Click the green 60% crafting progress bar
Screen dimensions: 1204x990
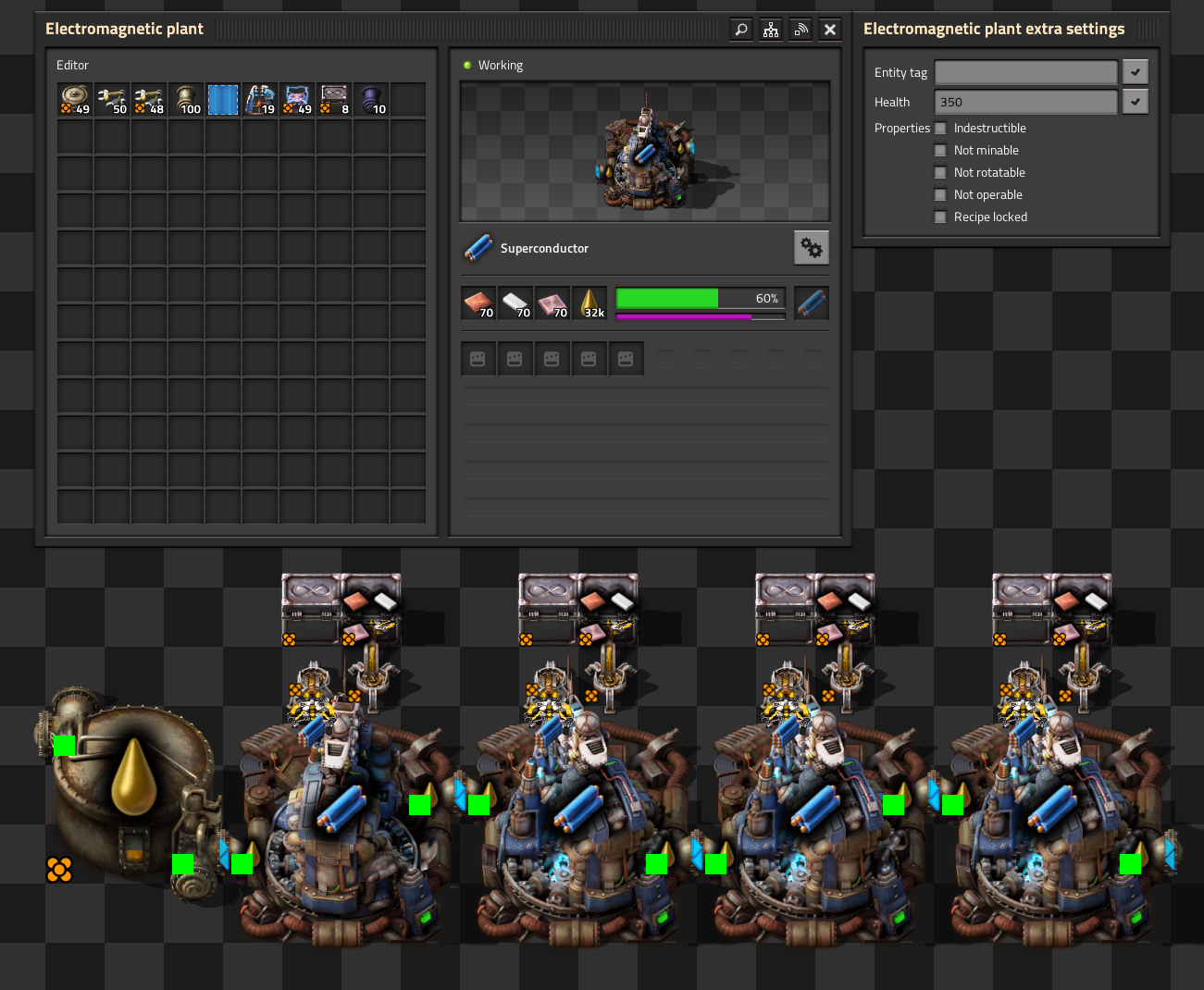pos(701,298)
